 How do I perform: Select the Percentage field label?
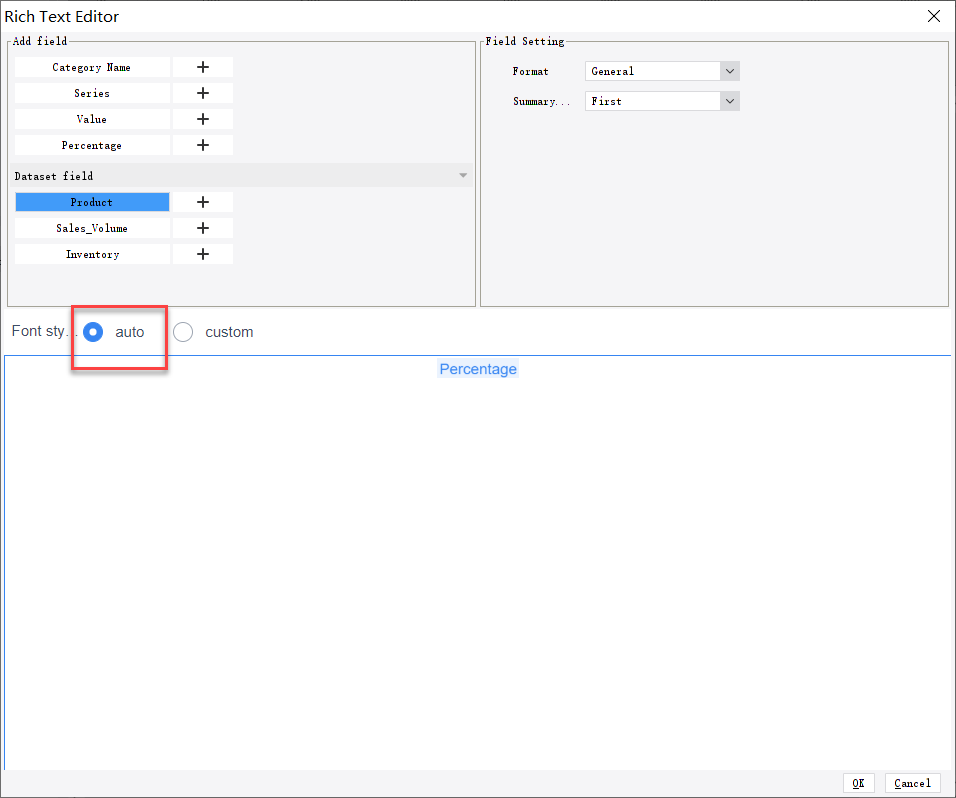point(92,145)
